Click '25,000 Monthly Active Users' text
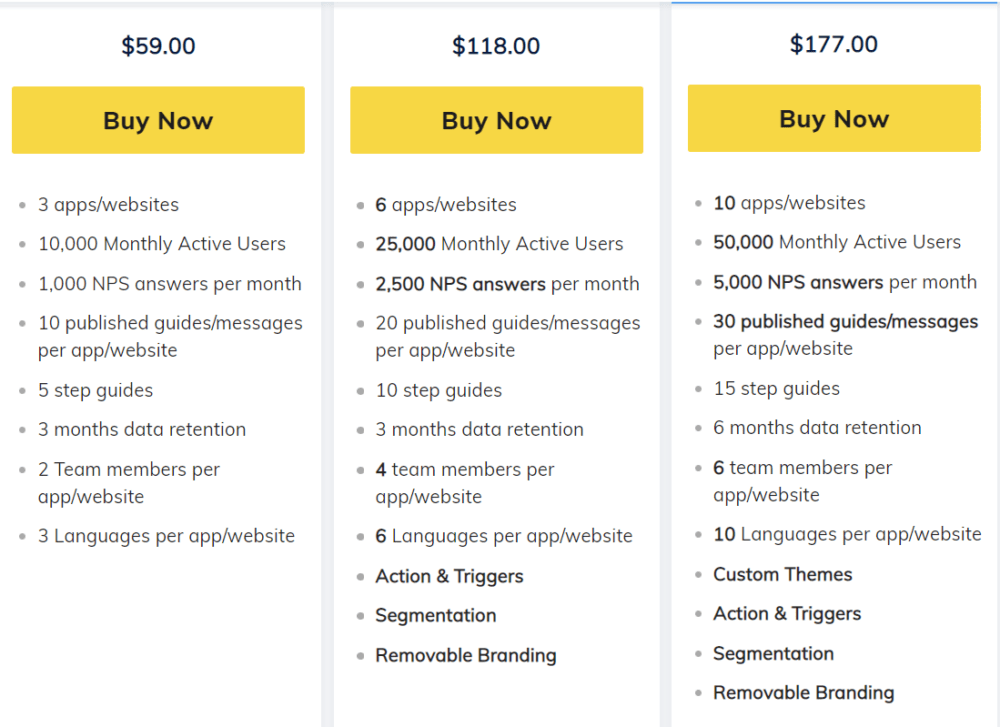 [499, 244]
